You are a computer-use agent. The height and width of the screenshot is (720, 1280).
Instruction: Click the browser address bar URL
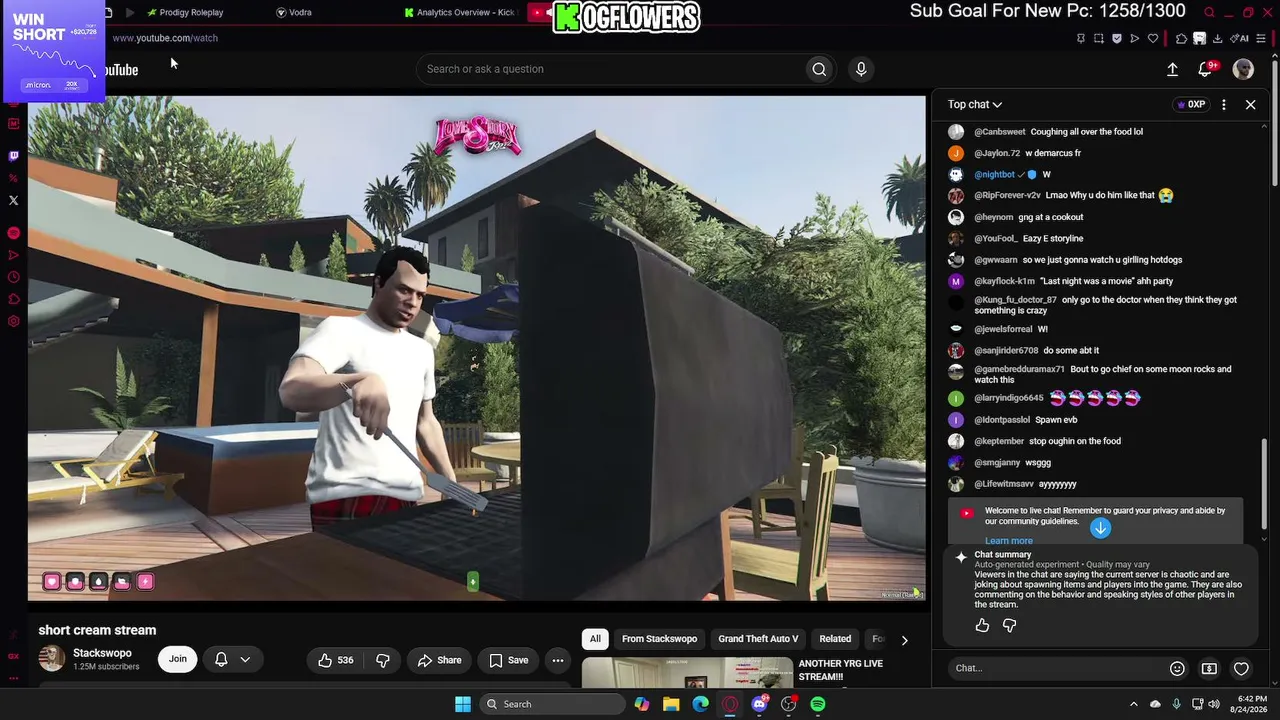(164, 38)
